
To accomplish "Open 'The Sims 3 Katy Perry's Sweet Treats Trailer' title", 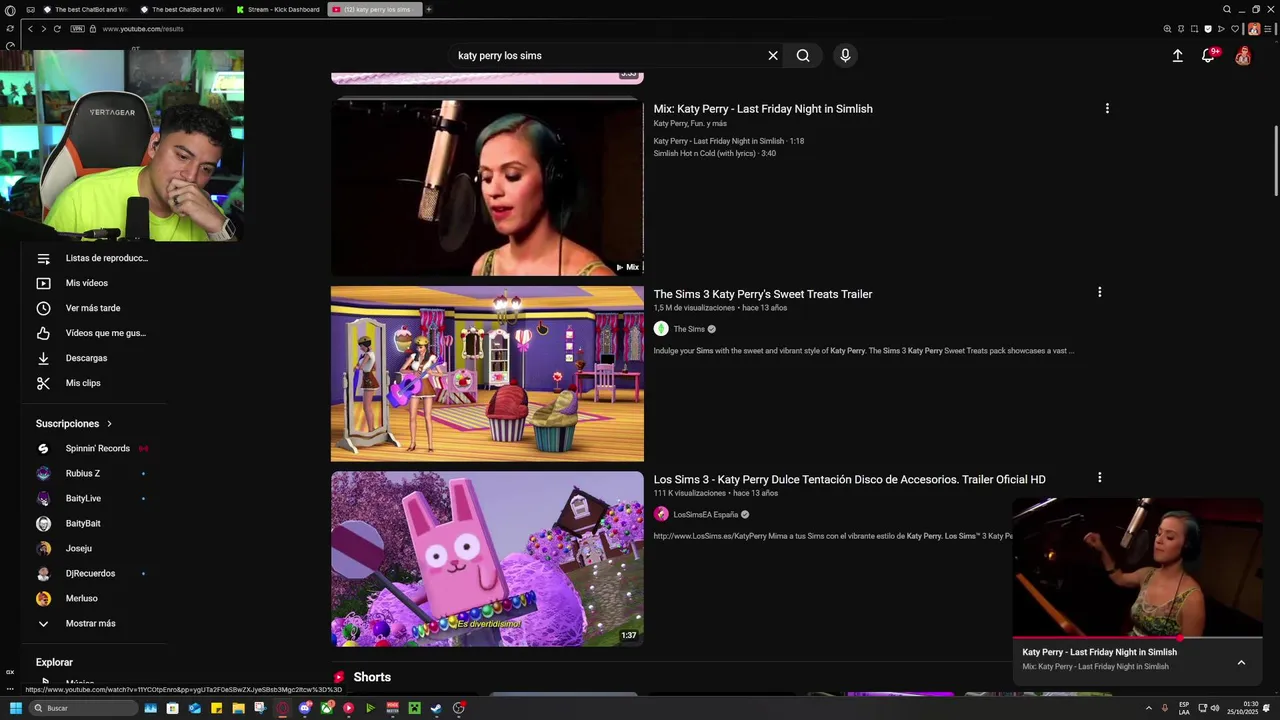I will pos(763,294).
